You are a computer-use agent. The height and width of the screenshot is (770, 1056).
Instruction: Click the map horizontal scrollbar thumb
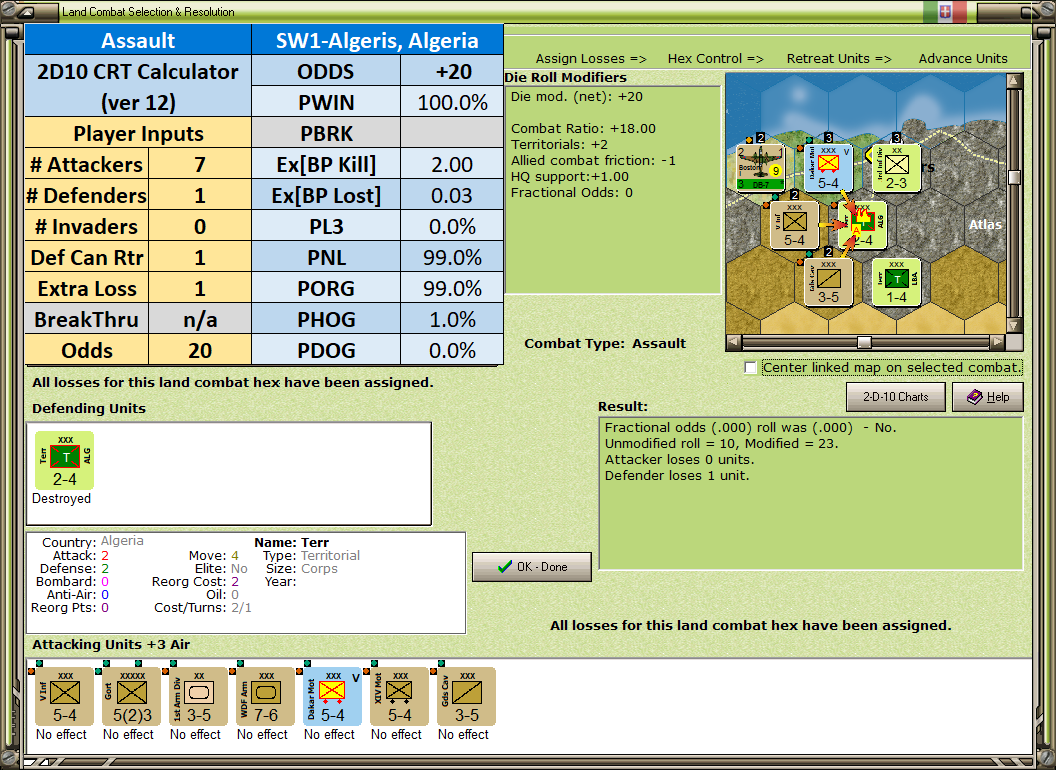tap(864, 342)
